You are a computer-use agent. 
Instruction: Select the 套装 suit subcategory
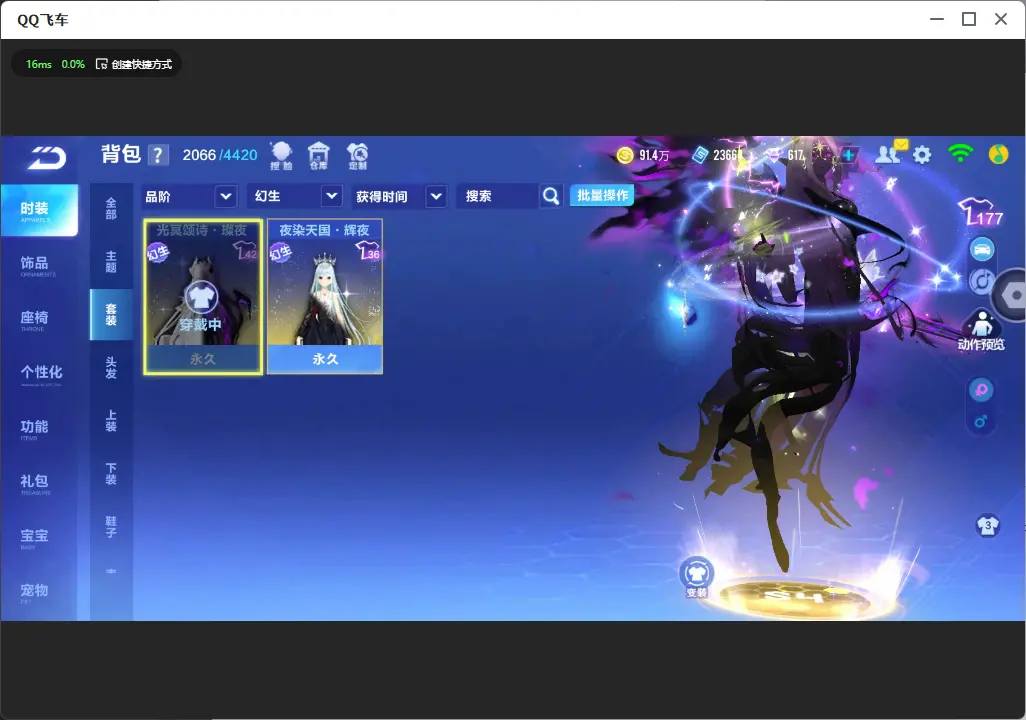point(111,315)
